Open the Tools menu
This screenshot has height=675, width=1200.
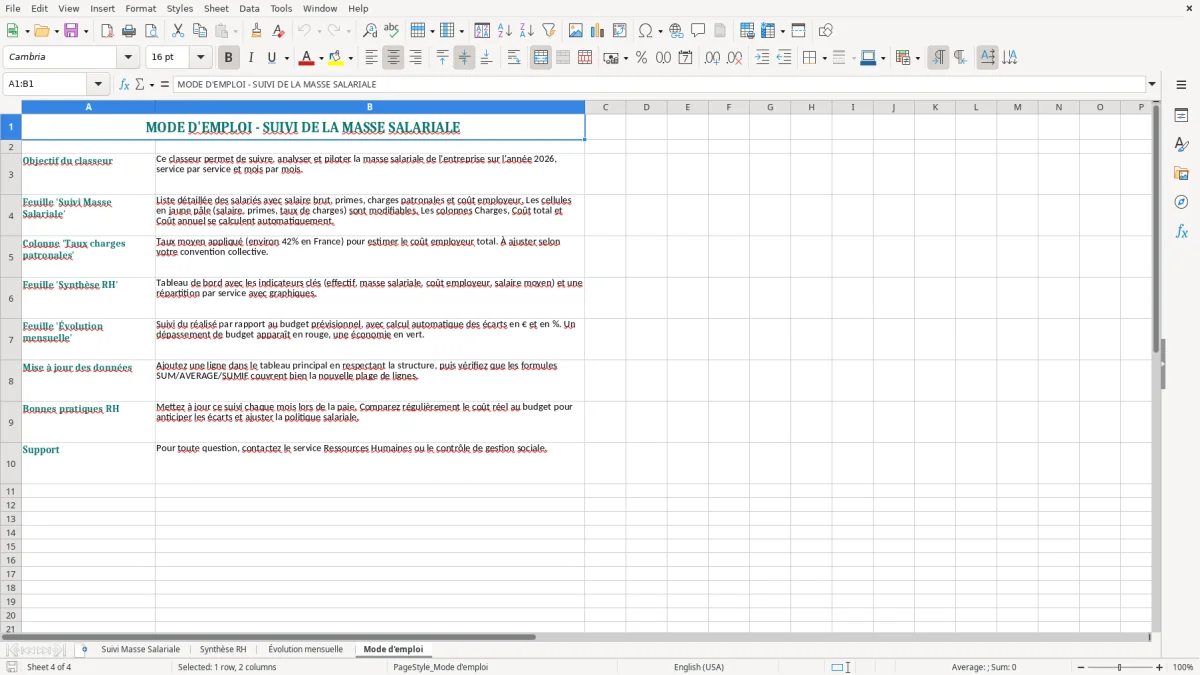[281, 8]
